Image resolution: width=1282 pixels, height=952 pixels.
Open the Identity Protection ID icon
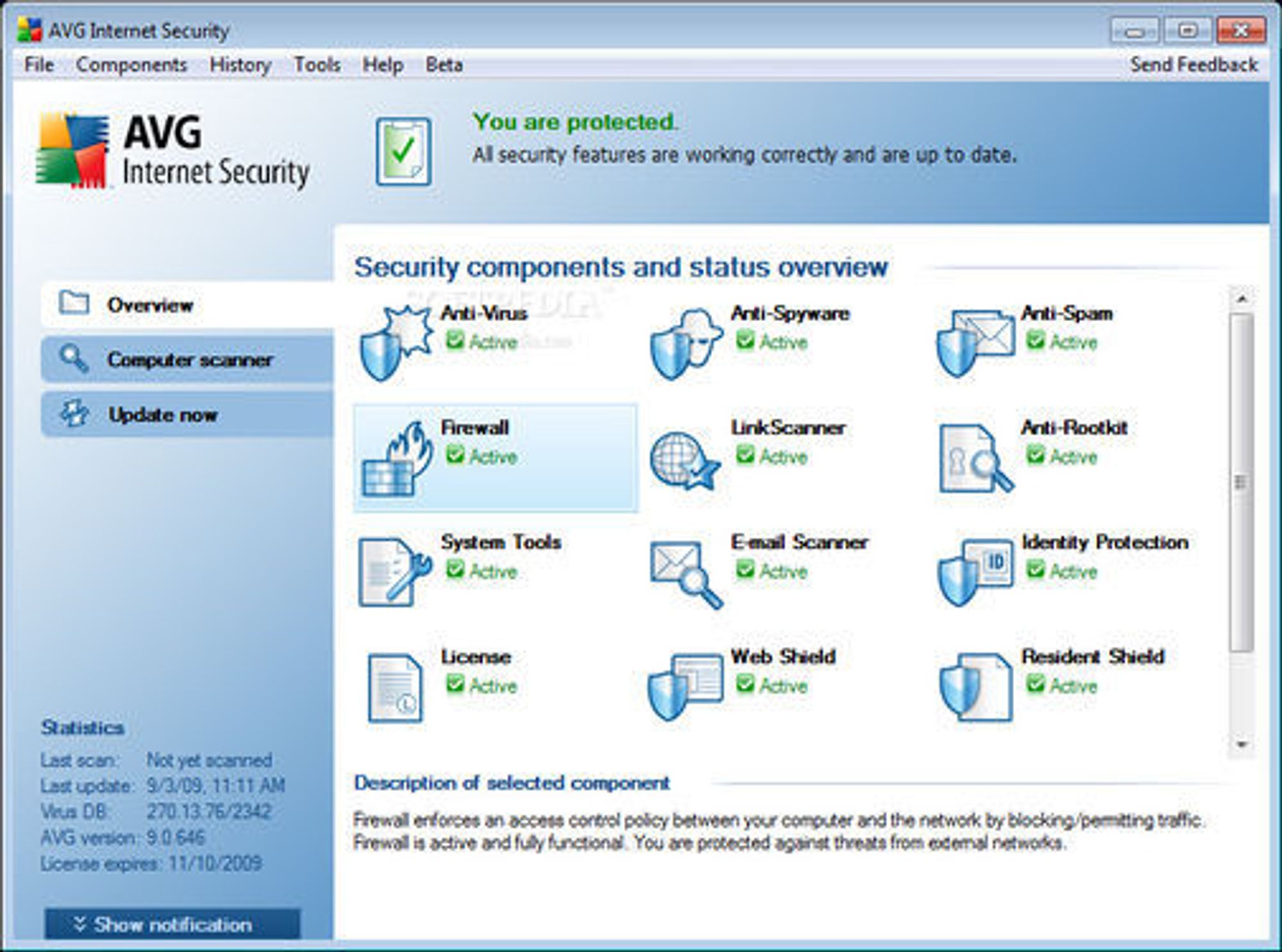point(976,572)
